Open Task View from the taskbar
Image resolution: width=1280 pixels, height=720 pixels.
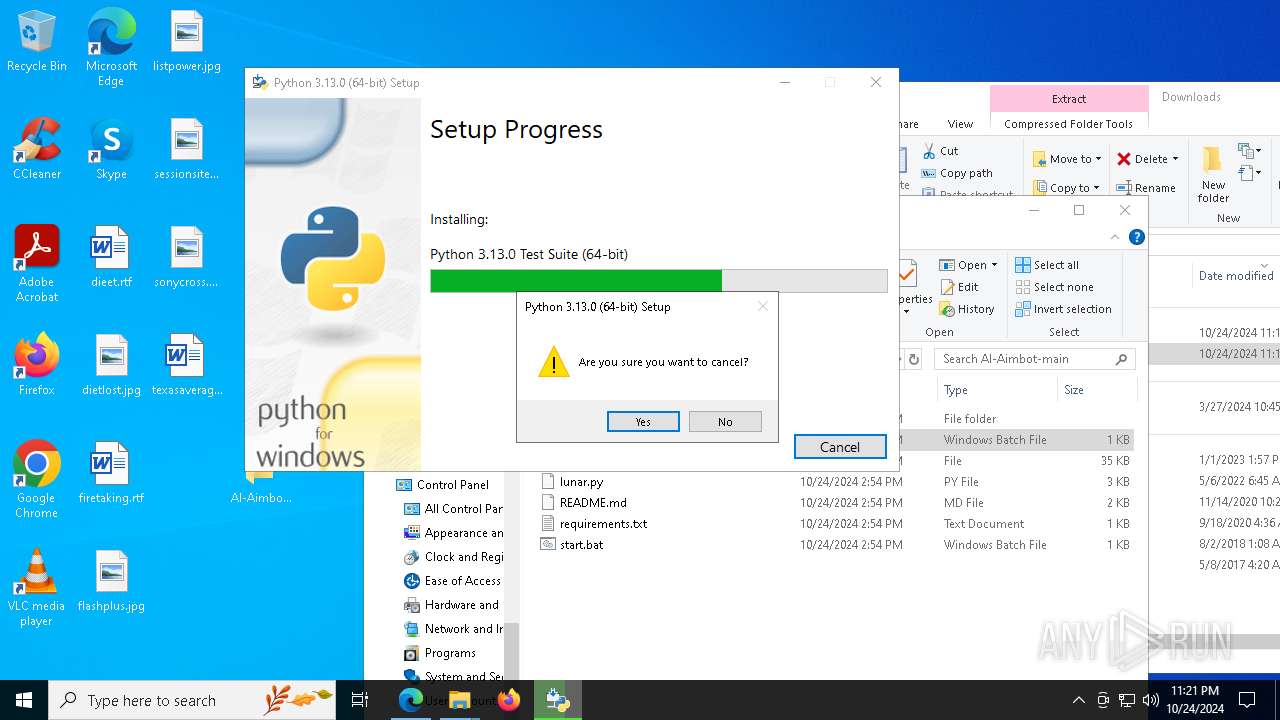point(360,700)
